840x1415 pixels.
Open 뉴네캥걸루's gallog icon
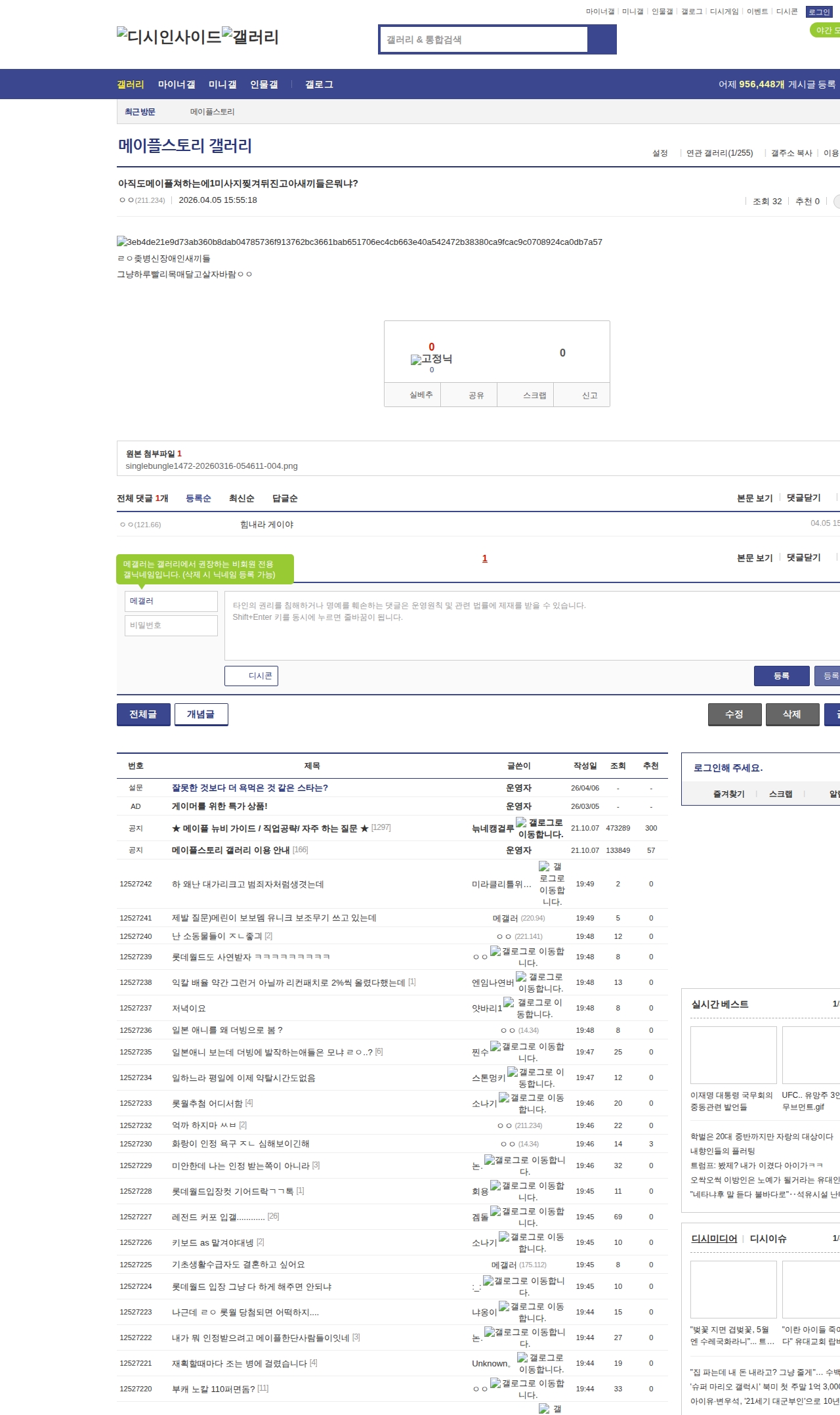coord(521,822)
